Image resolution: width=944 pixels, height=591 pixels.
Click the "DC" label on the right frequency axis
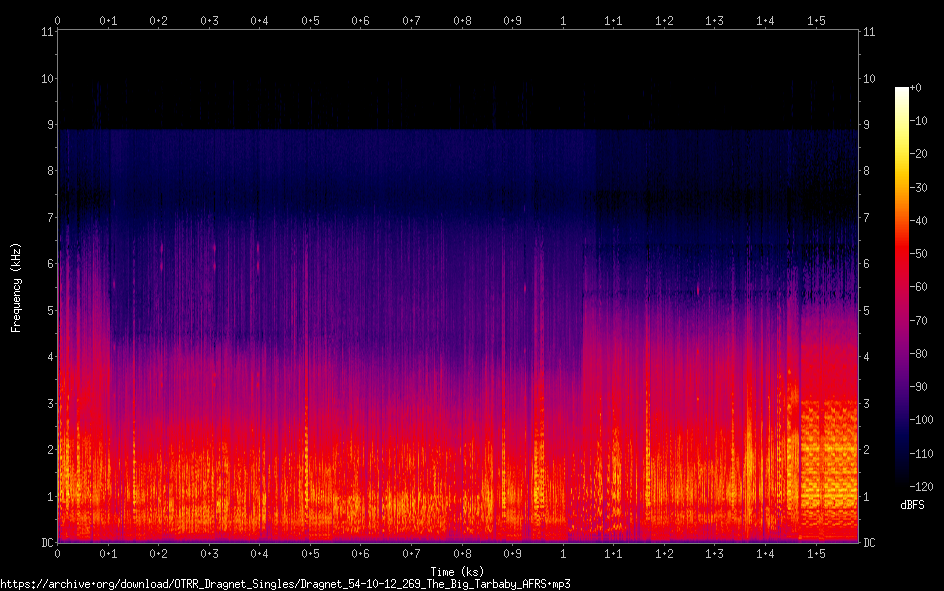click(870, 543)
